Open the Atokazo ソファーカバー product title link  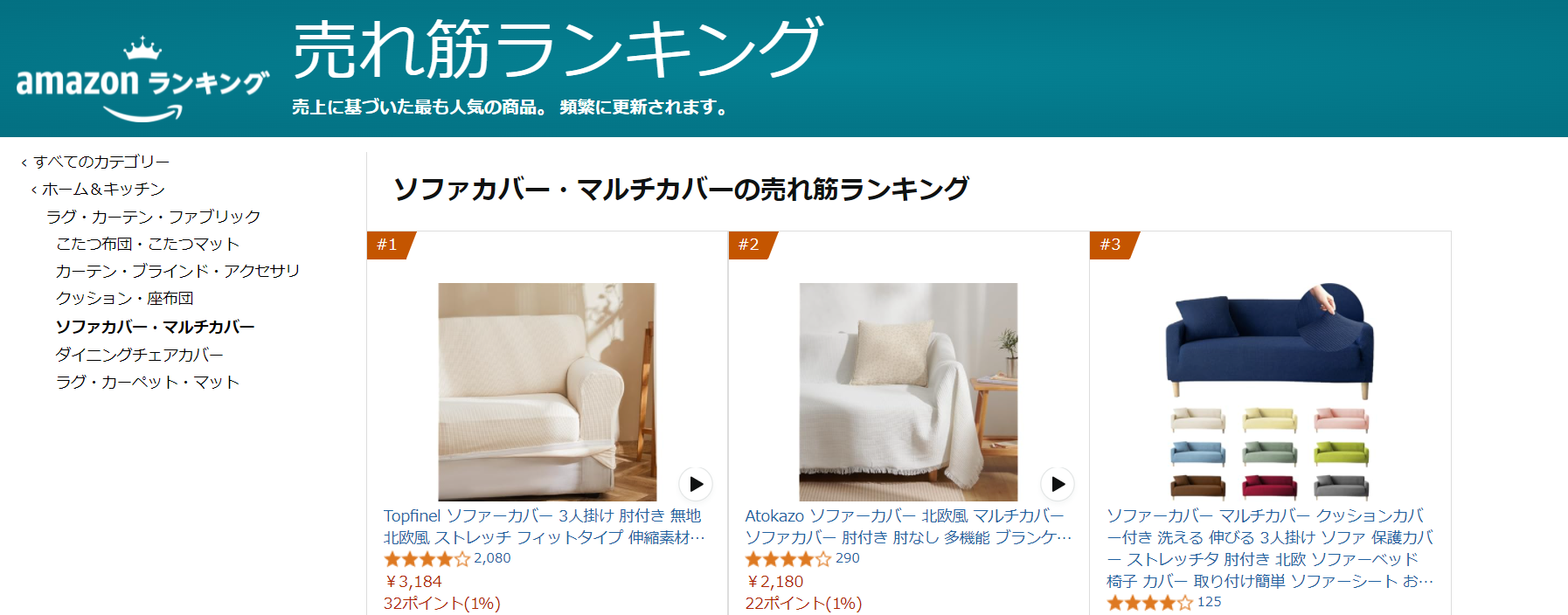(x=908, y=527)
